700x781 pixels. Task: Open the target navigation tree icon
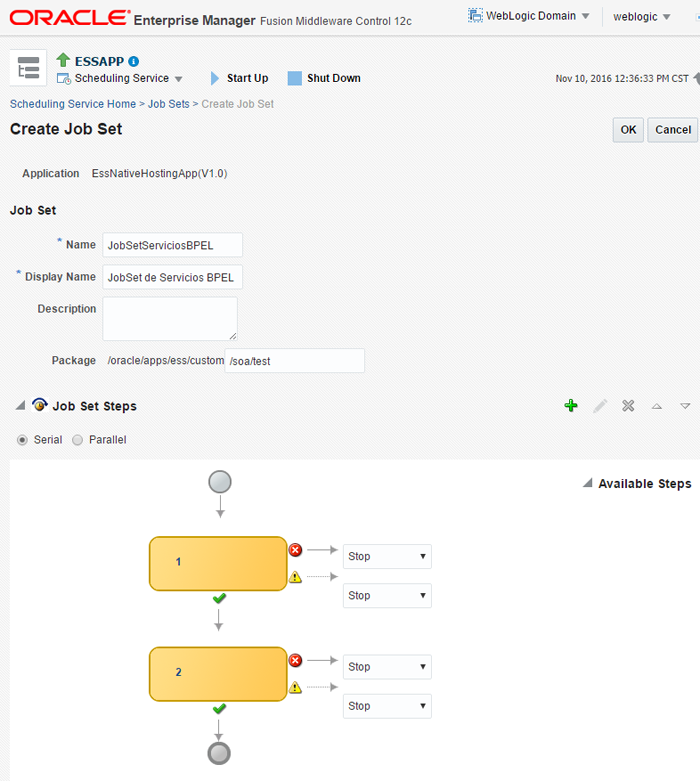pyautogui.click(x=28, y=68)
